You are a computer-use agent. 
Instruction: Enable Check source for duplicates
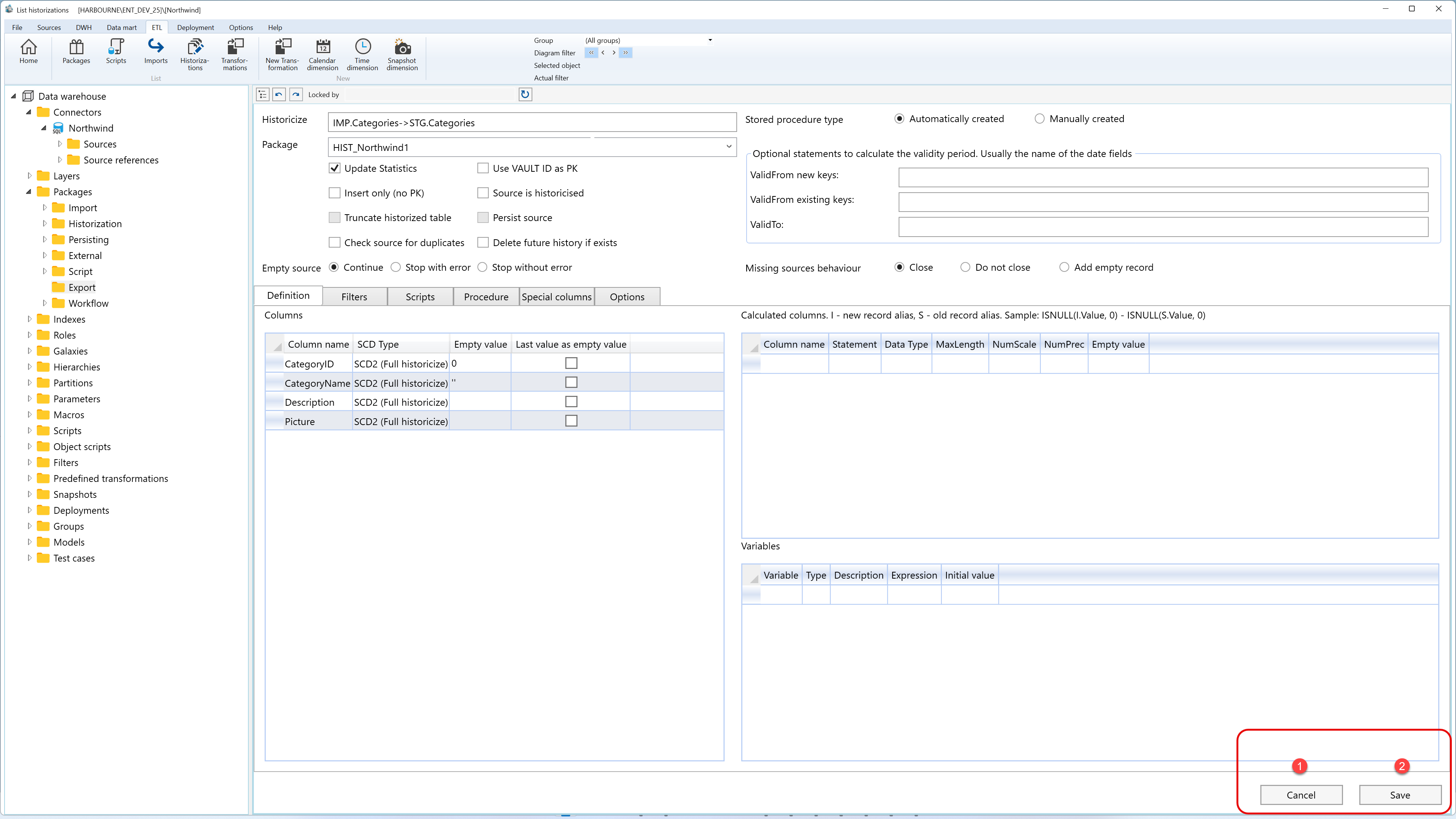click(334, 243)
